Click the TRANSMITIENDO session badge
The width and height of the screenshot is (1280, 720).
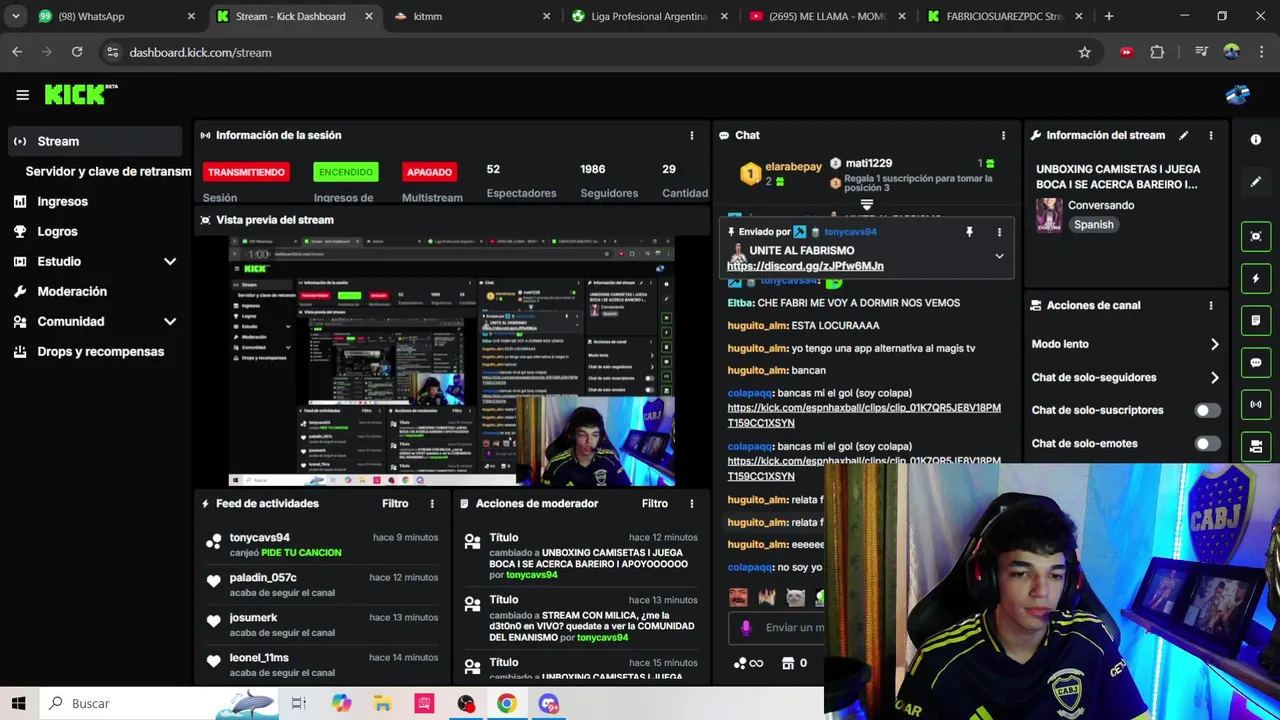click(246, 172)
